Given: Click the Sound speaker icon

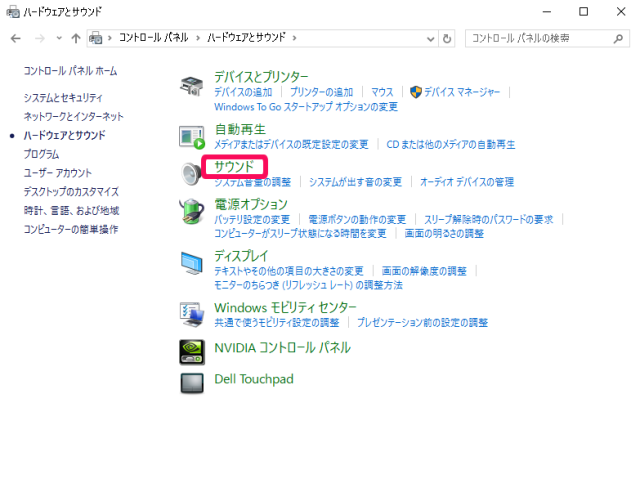Looking at the screenshot, I should point(191,174).
